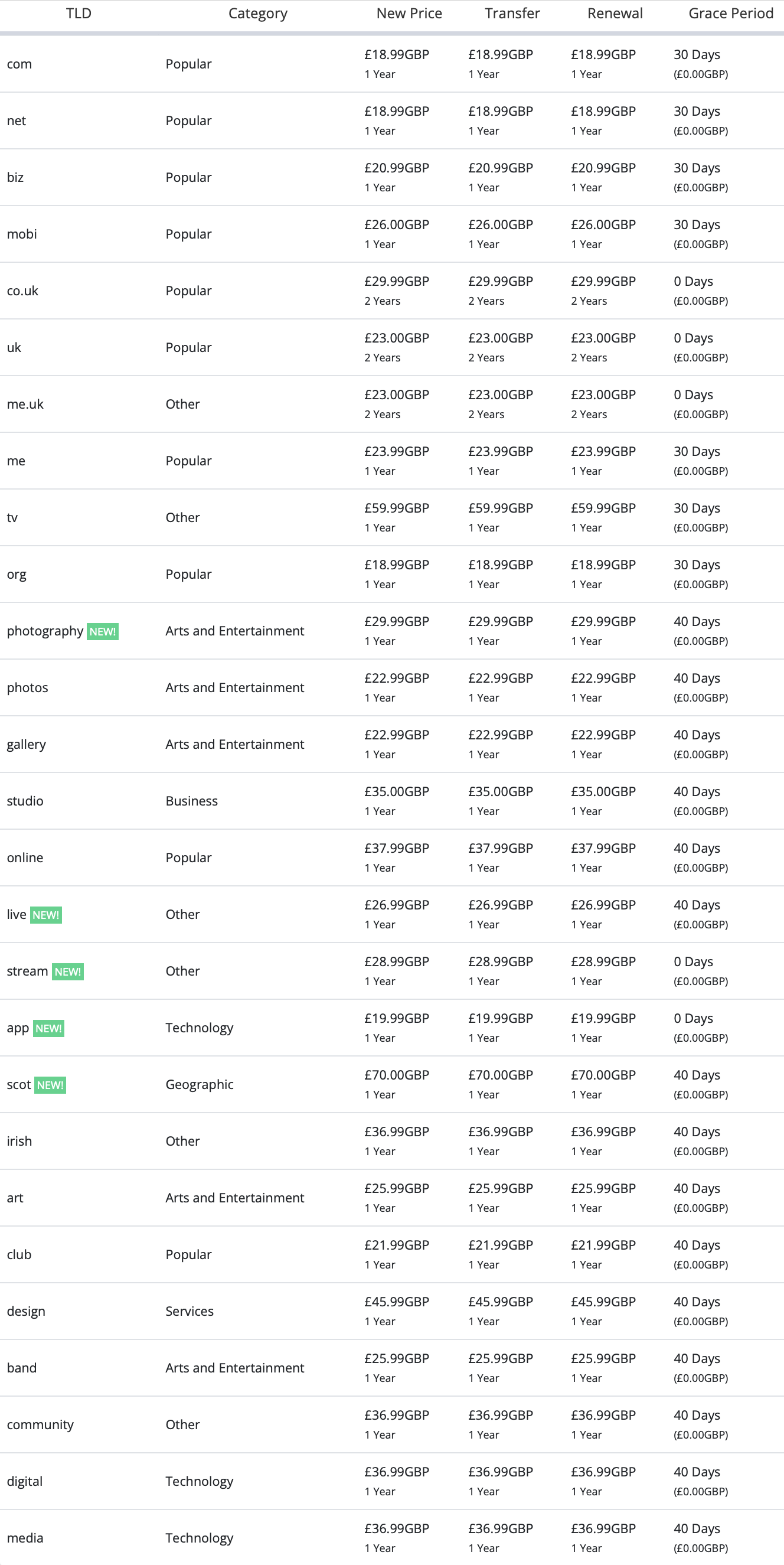Sort by the Category column header
784x1565 pixels.
pos(257,14)
